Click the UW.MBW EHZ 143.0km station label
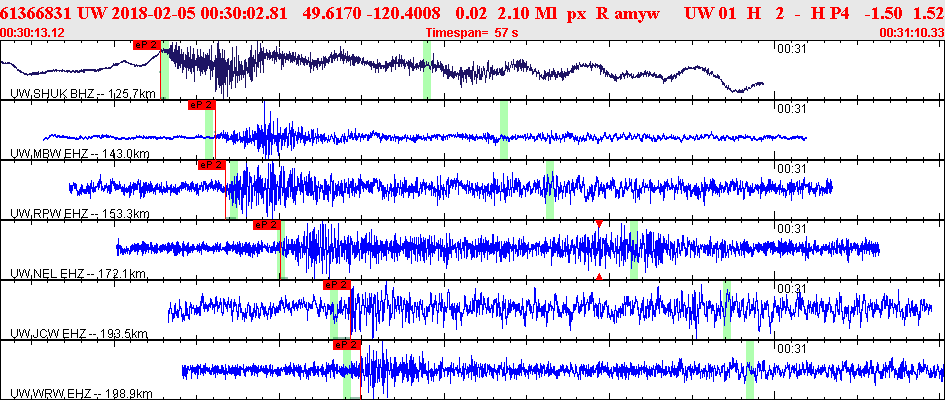The image size is (945, 400). [x=80, y=154]
